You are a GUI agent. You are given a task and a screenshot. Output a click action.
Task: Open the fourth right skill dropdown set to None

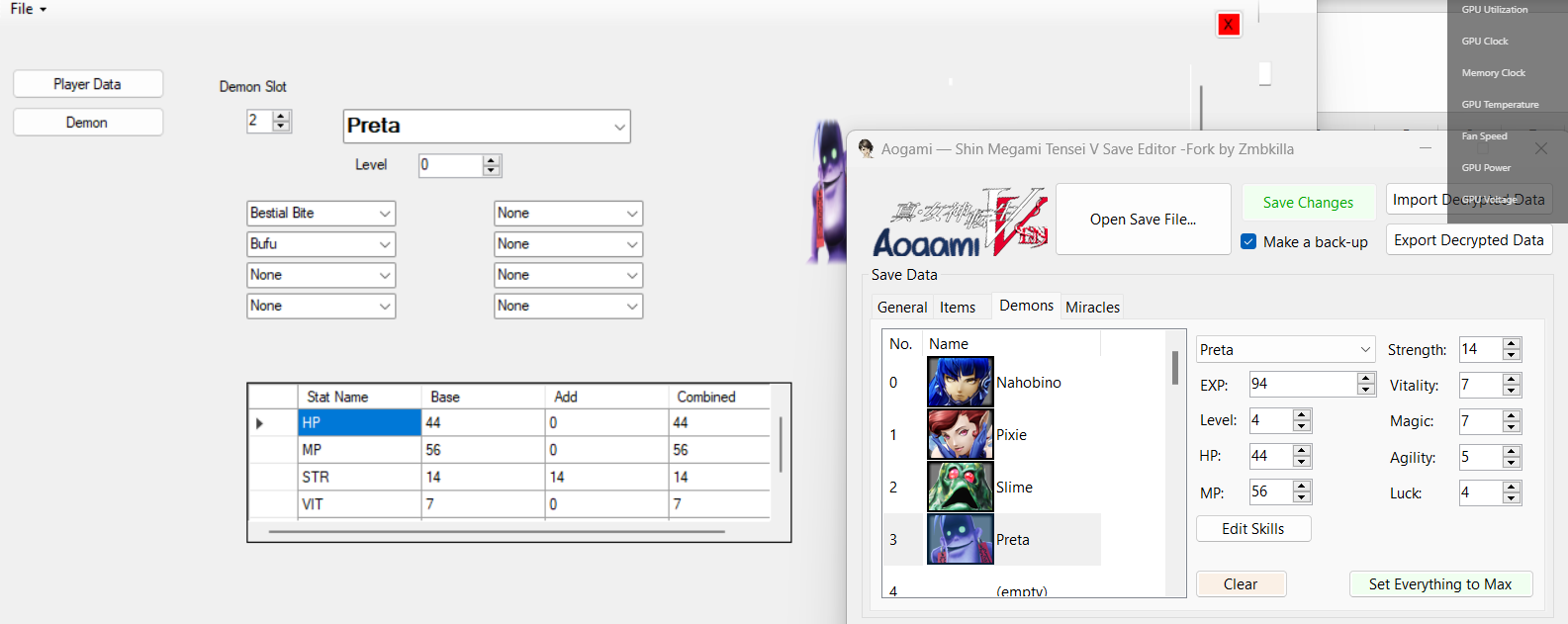(632, 306)
